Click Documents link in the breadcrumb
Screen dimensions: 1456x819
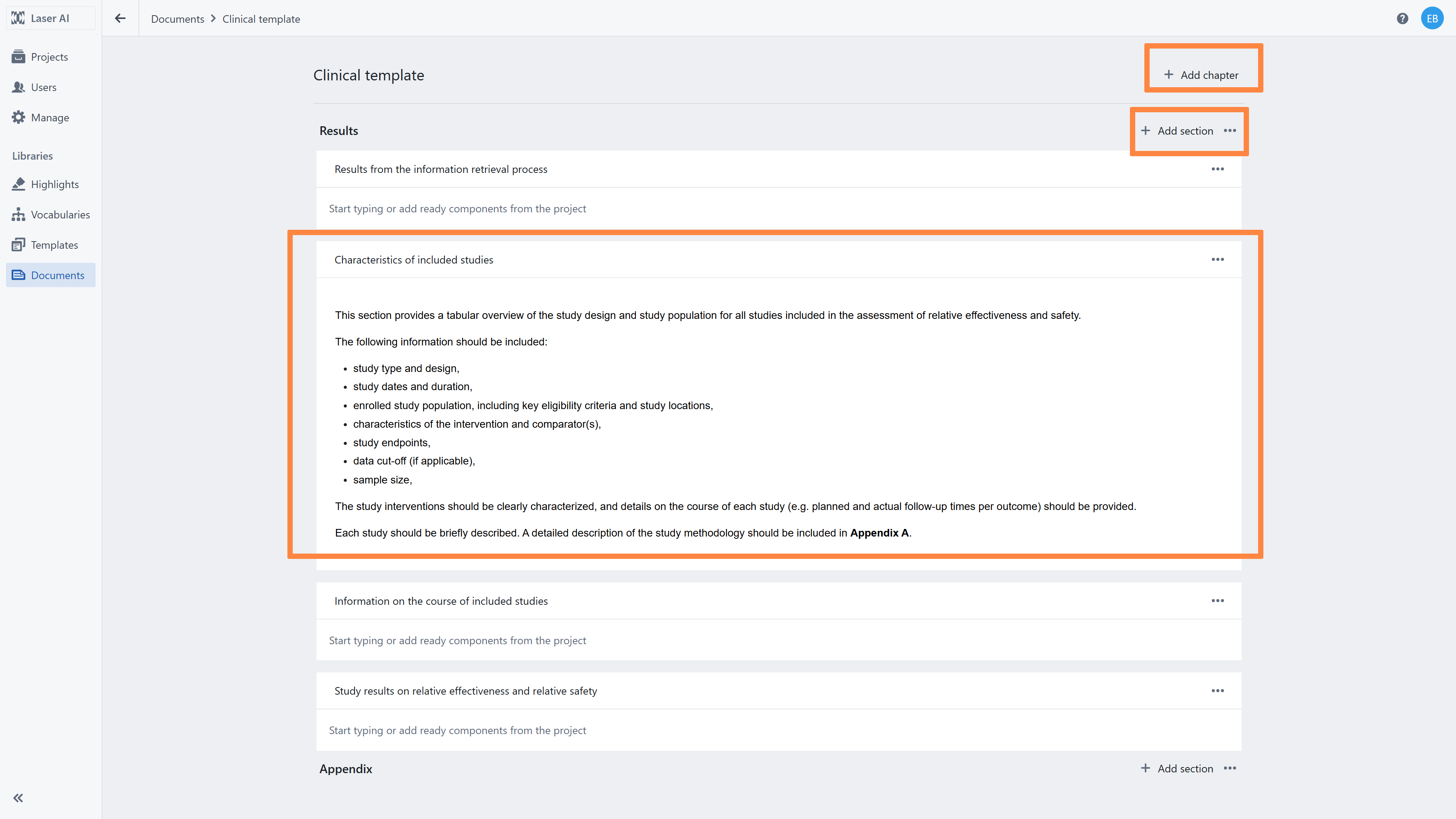coord(177,19)
